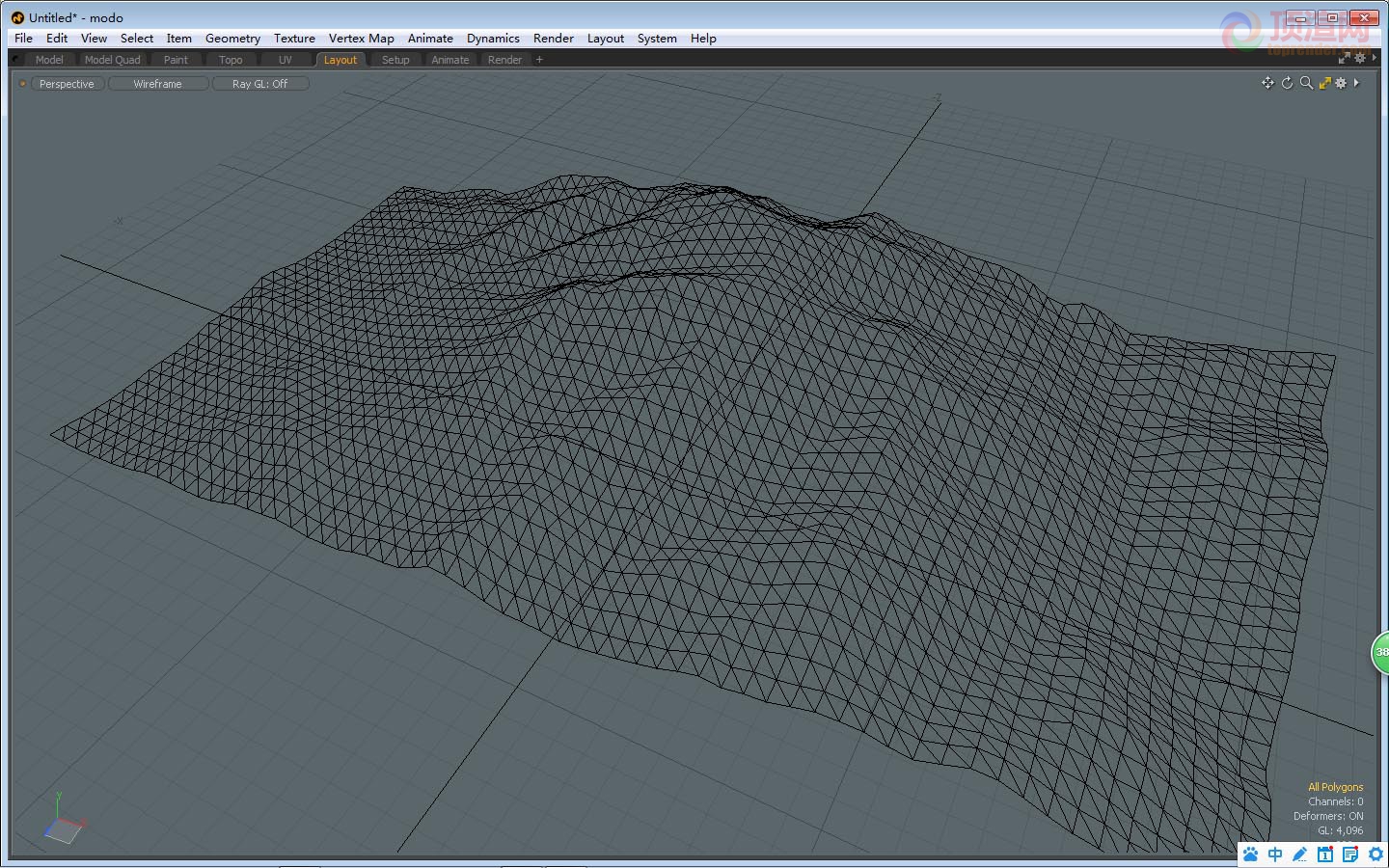
Task: Expand the tab bar arrow menu
Action: pyautogui.click(x=1374, y=59)
